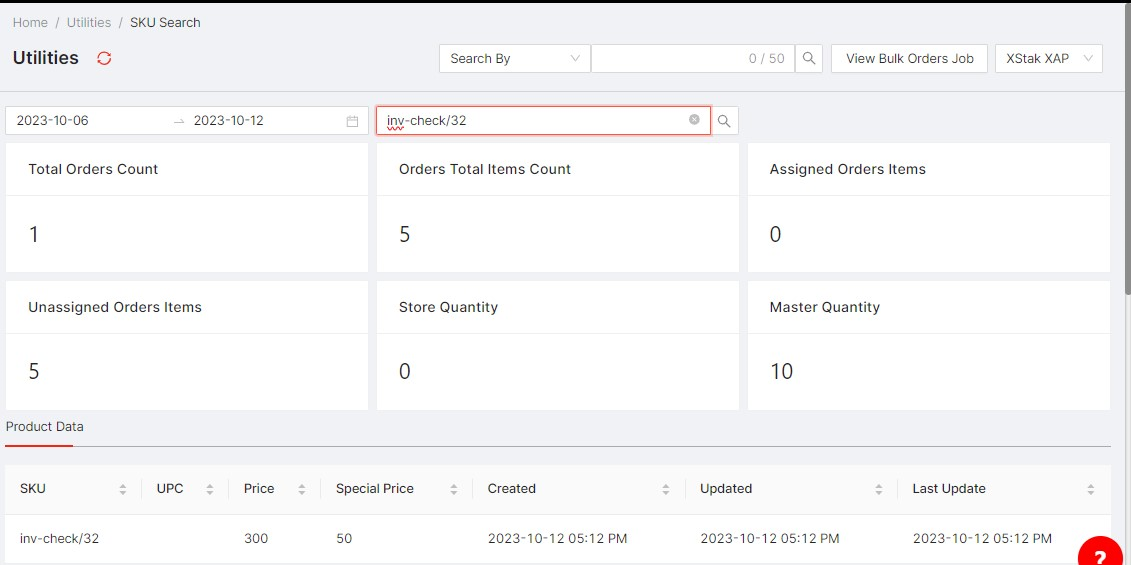Go to Home breadcrumb link

click(x=30, y=22)
